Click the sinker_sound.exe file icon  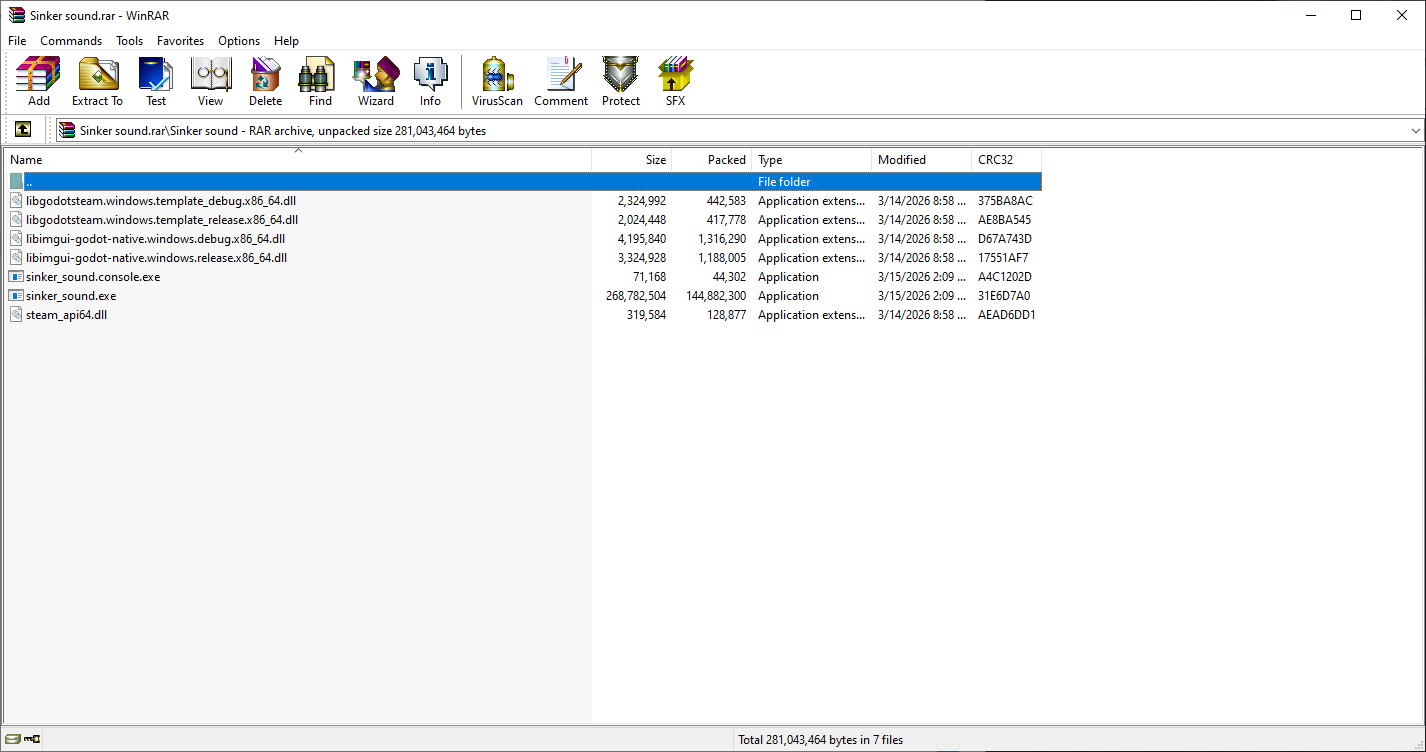click(x=16, y=296)
